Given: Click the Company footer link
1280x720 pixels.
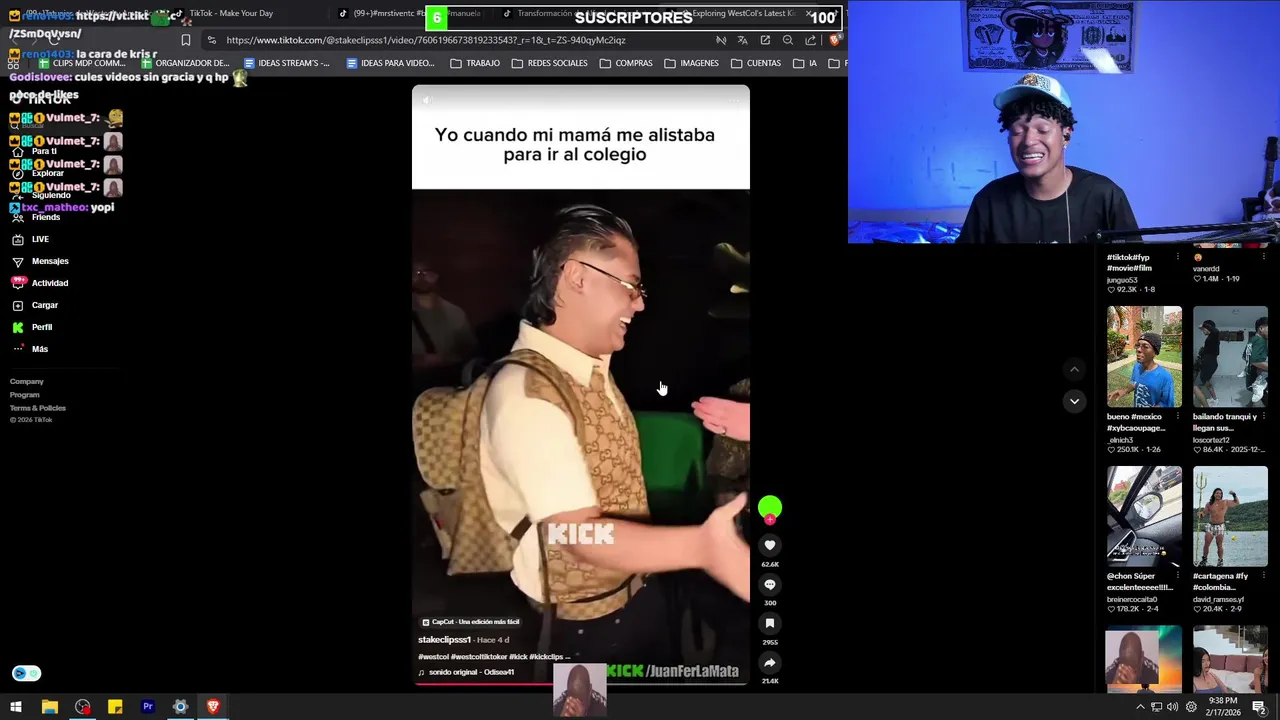Looking at the screenshot, I should pos(27,381).
